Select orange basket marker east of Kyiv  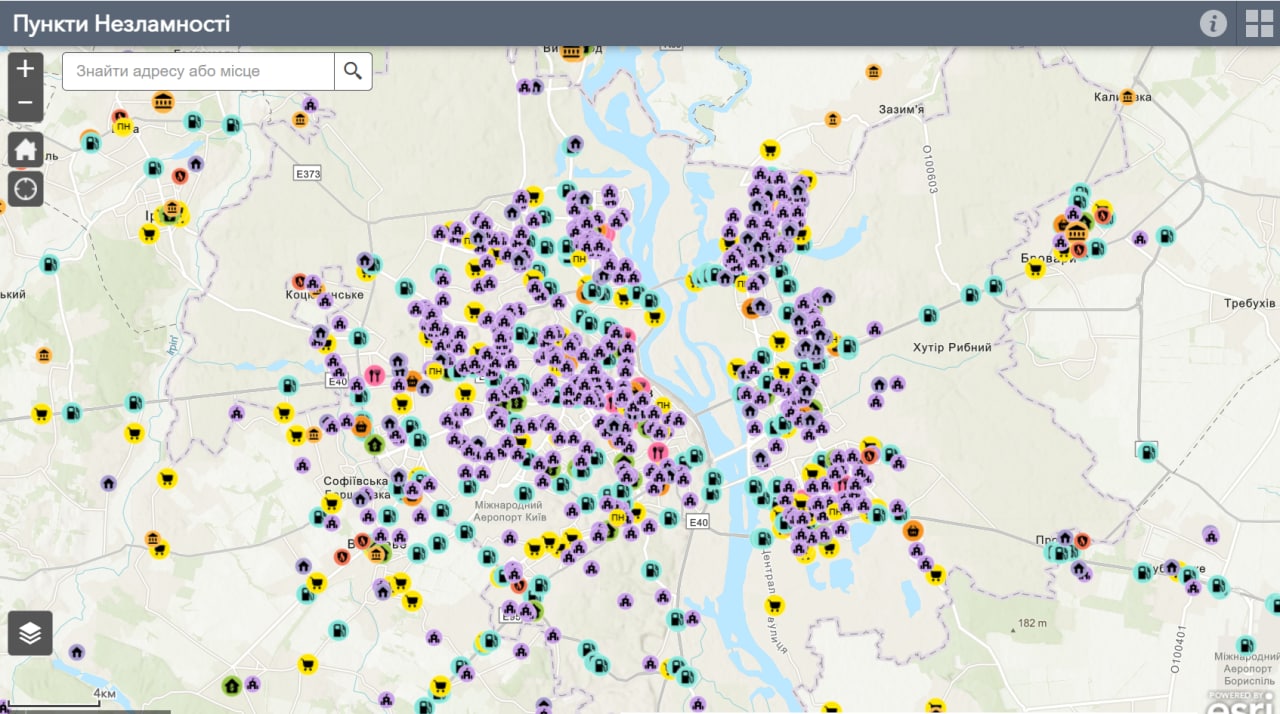(x=912, y=530)
